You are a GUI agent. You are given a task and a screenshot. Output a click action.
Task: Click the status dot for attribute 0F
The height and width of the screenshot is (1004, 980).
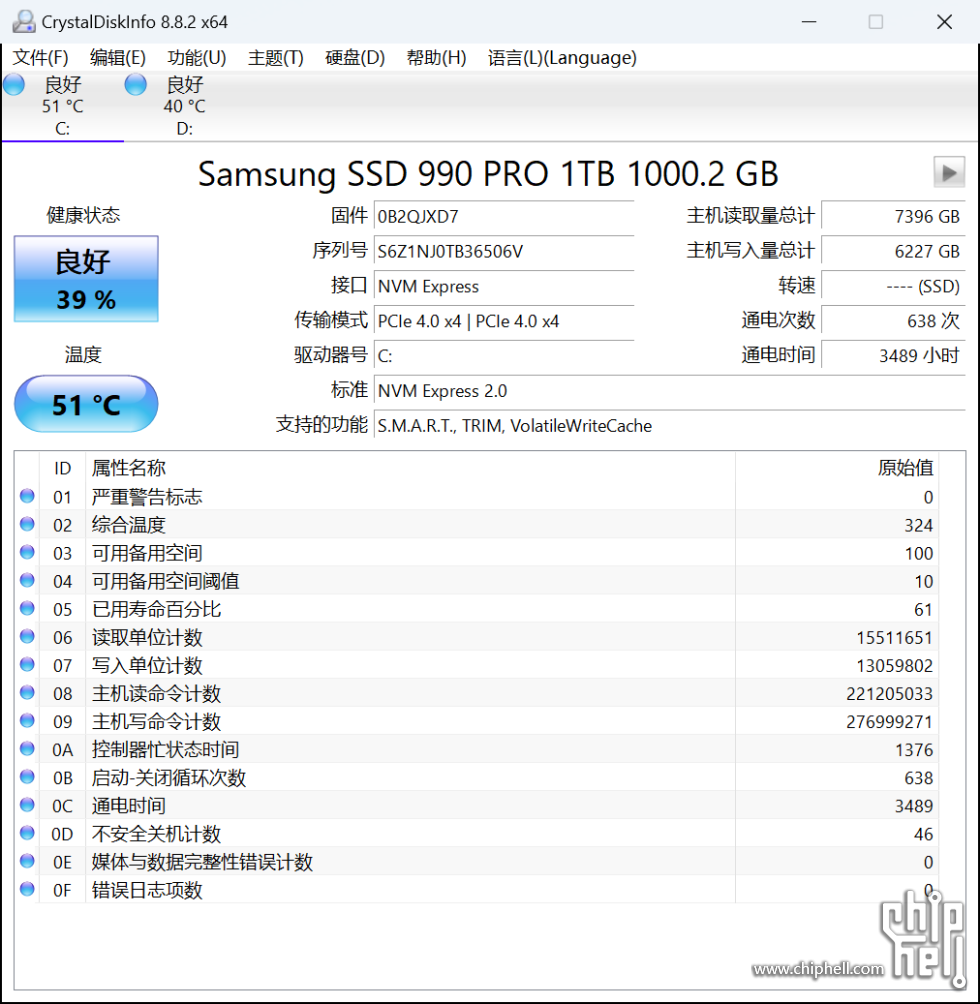coord(27,889)
